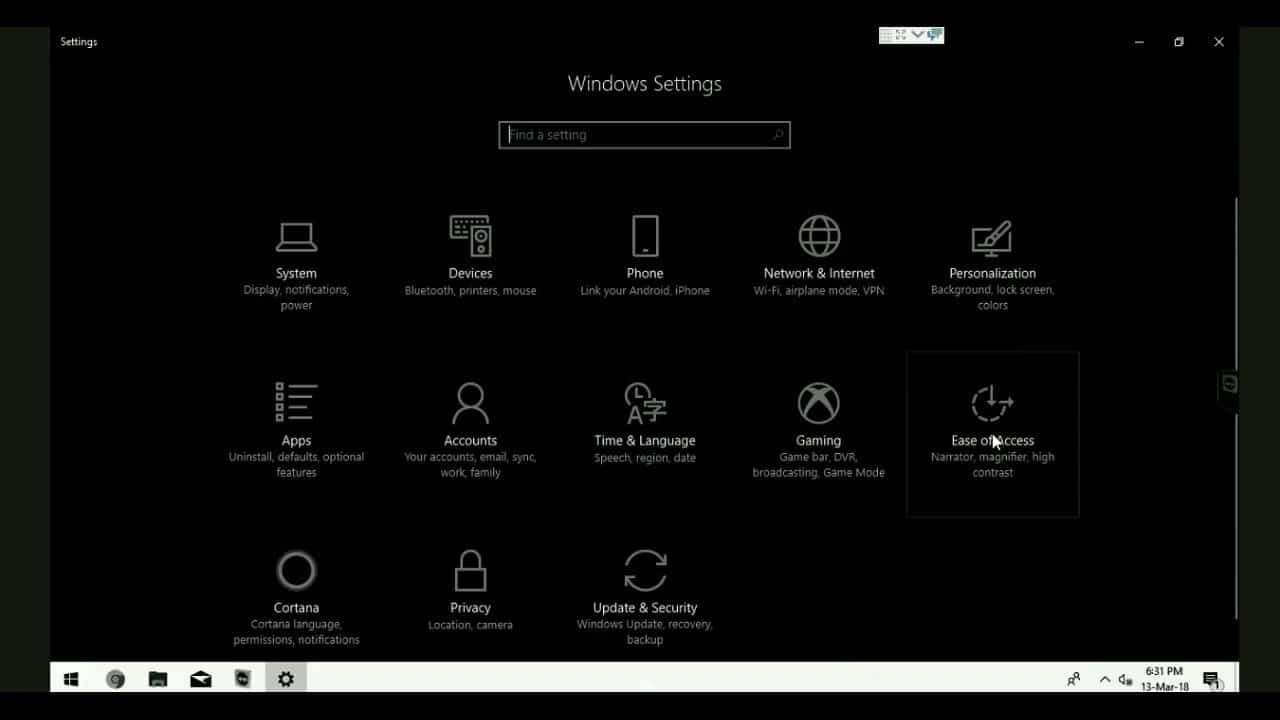Open the System settings laptop icon
The height and width of the screenshot is (720, 1280).
click(296, 237)
